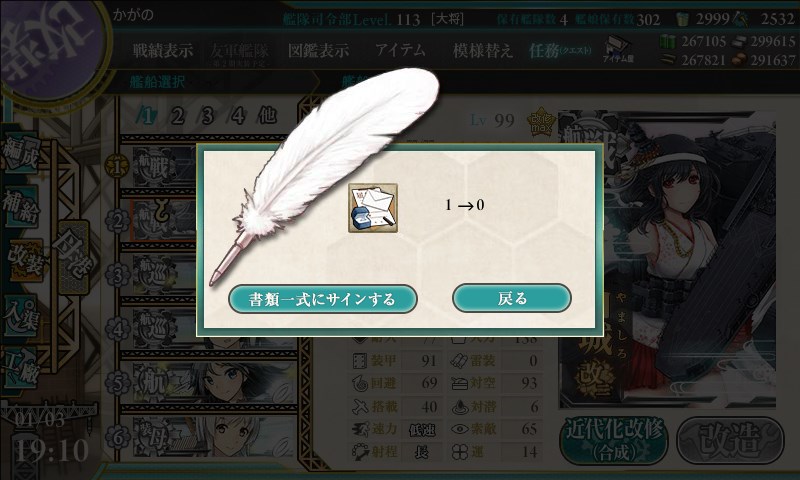This screenshot has width=800, height=480.
Task: Select ship slot 5 in the fleet list
Action: (x=208, y=382)
